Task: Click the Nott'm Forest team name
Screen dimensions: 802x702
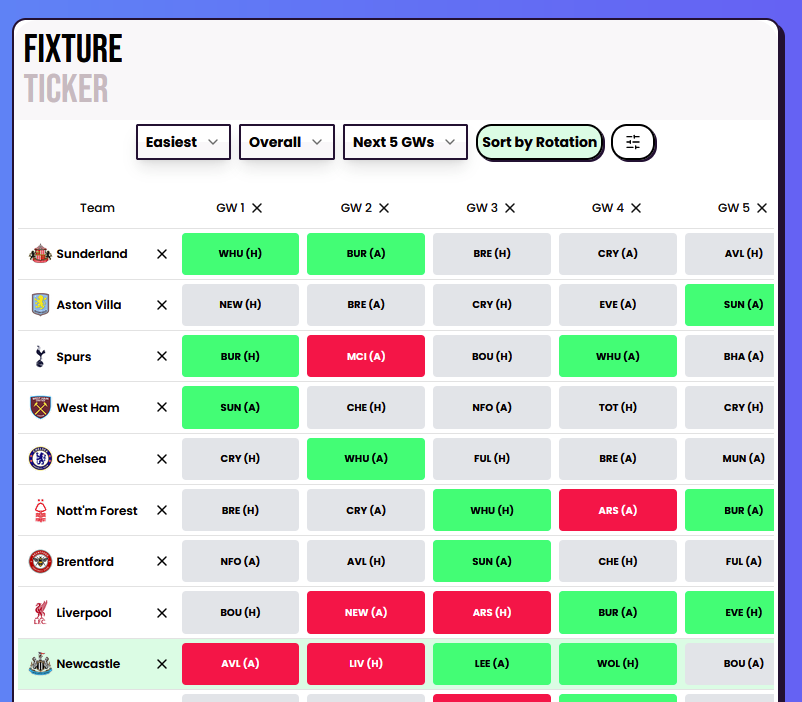Action: pyautogui.click(x=97, y=511)
